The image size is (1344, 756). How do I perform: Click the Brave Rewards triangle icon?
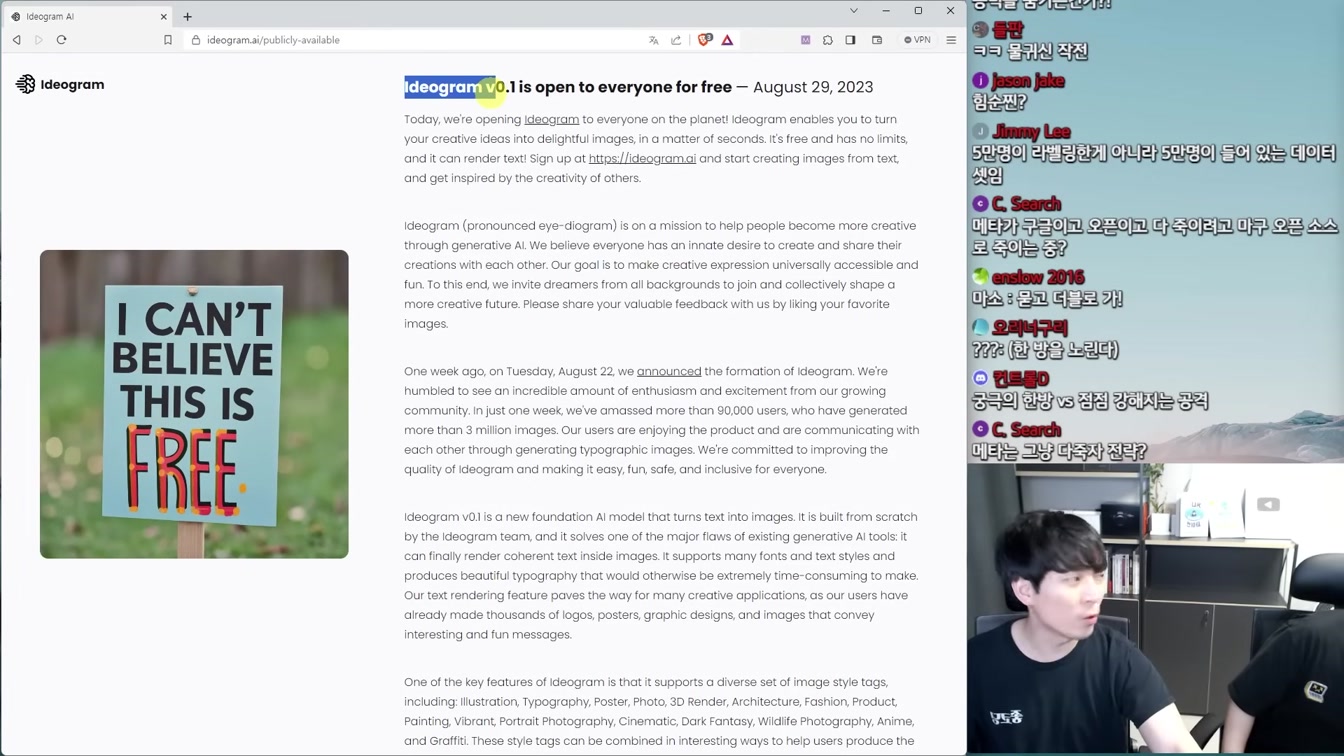click(x=727, y=40)
